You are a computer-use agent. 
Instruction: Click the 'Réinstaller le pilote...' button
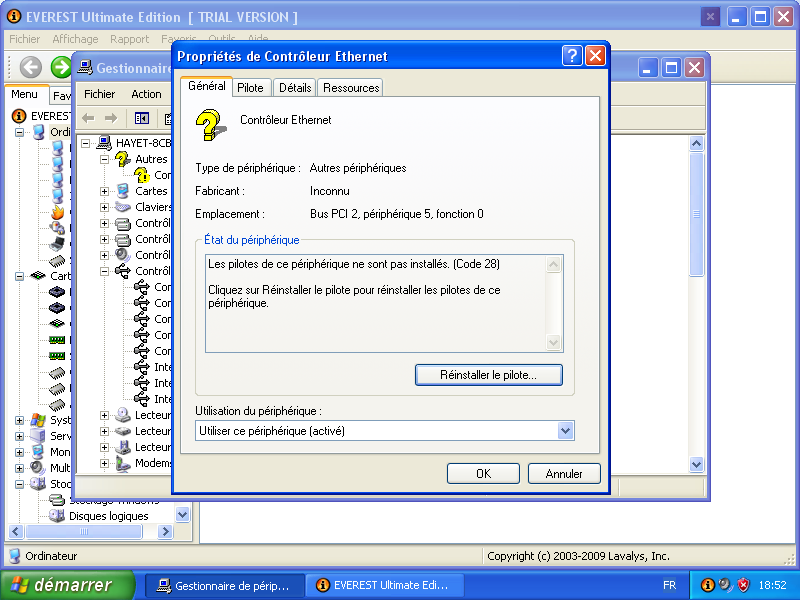(x=488, y=375)
